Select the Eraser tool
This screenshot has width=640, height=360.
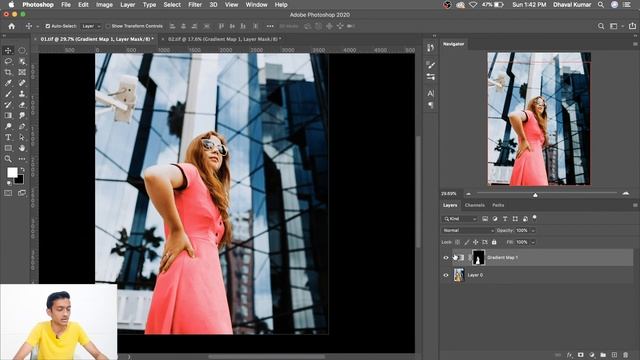[x=22, y=105]
